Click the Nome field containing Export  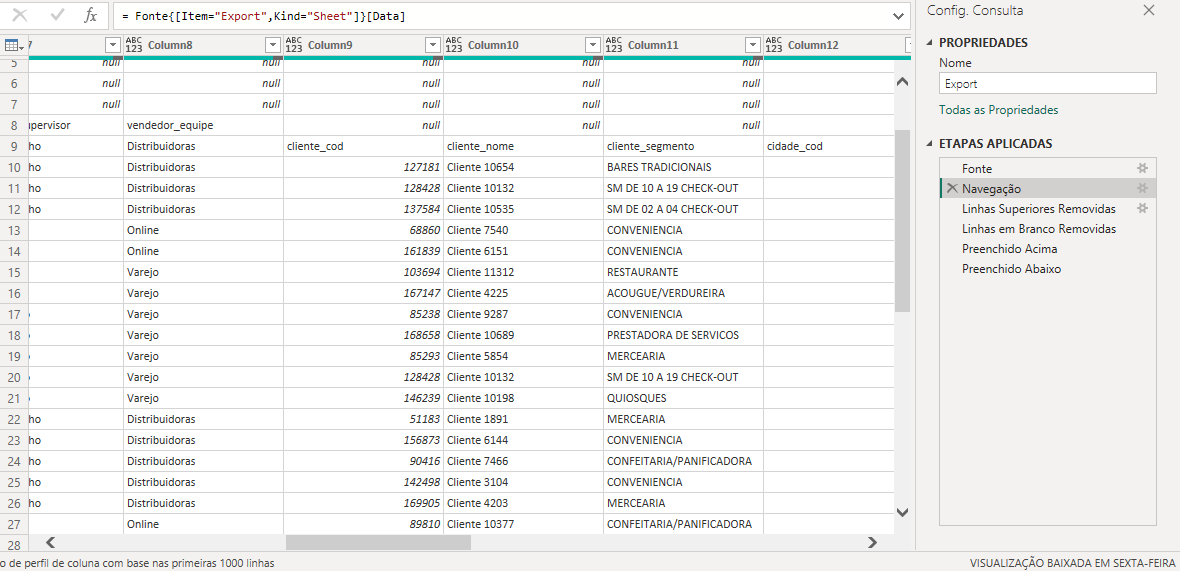click(1048, 84)
